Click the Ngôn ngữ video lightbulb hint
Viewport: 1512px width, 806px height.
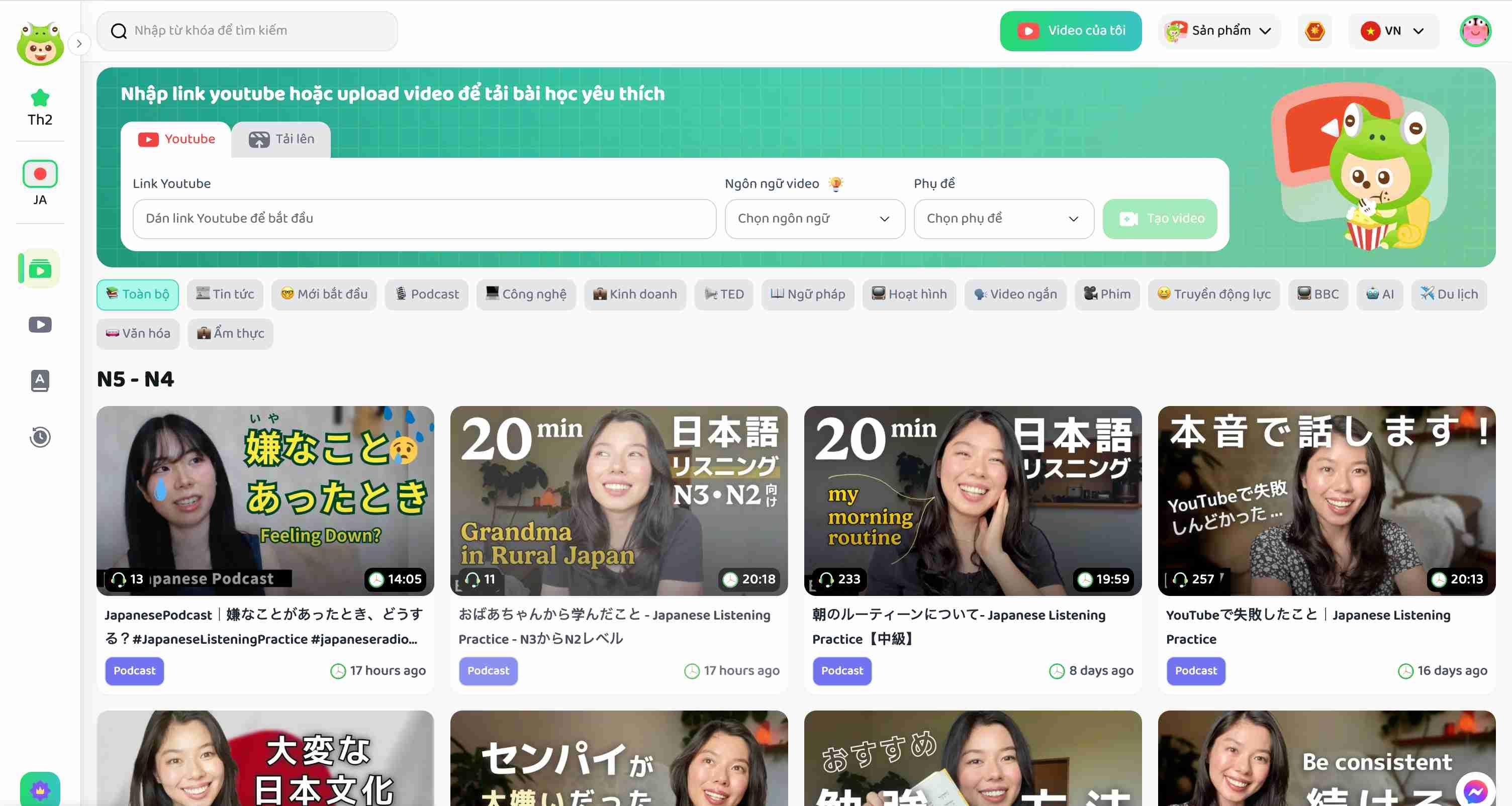tap(836, 183)
